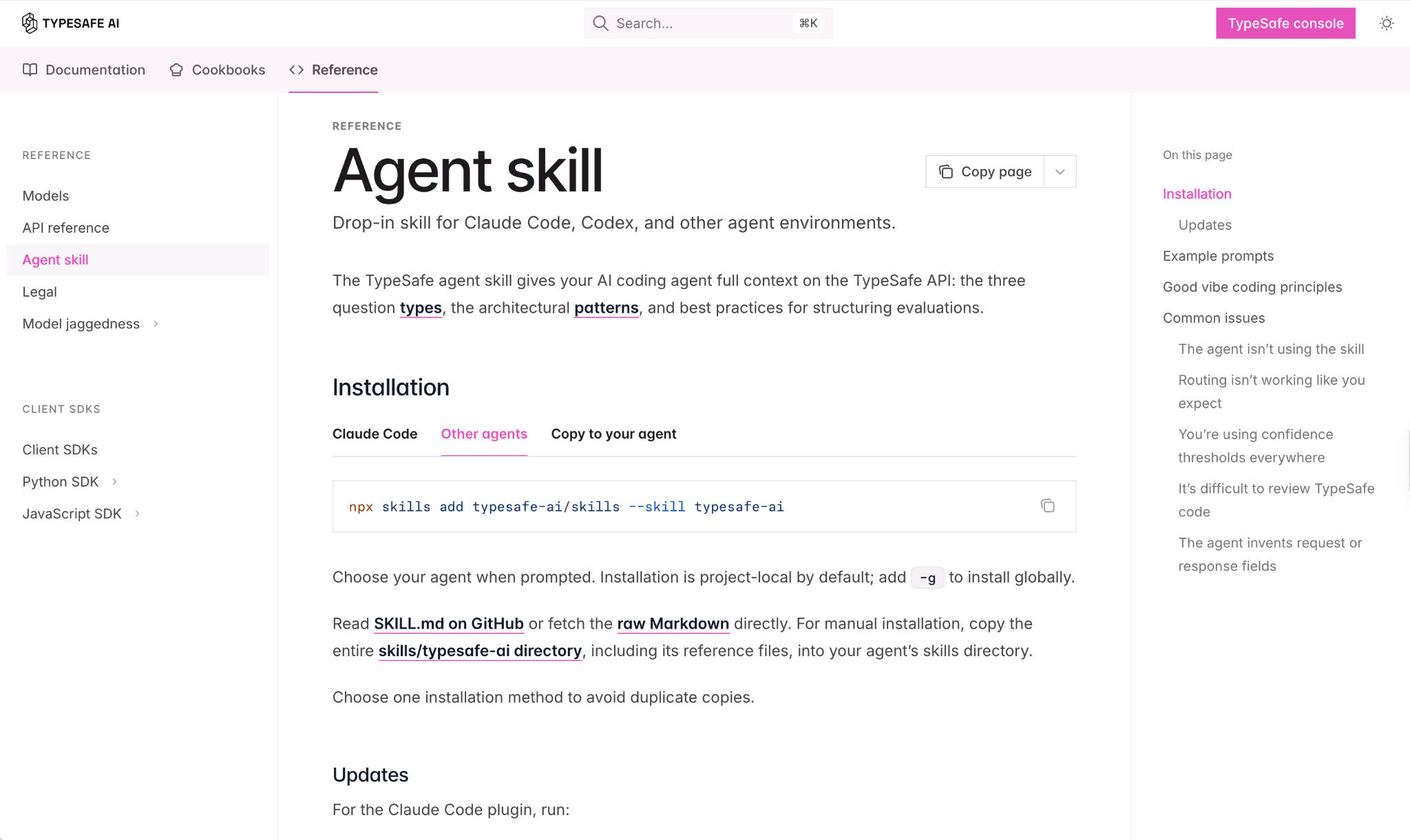Select the Copy to your agent tab
The width and height of the screenshot is (1410, 840).
point(613,434)
